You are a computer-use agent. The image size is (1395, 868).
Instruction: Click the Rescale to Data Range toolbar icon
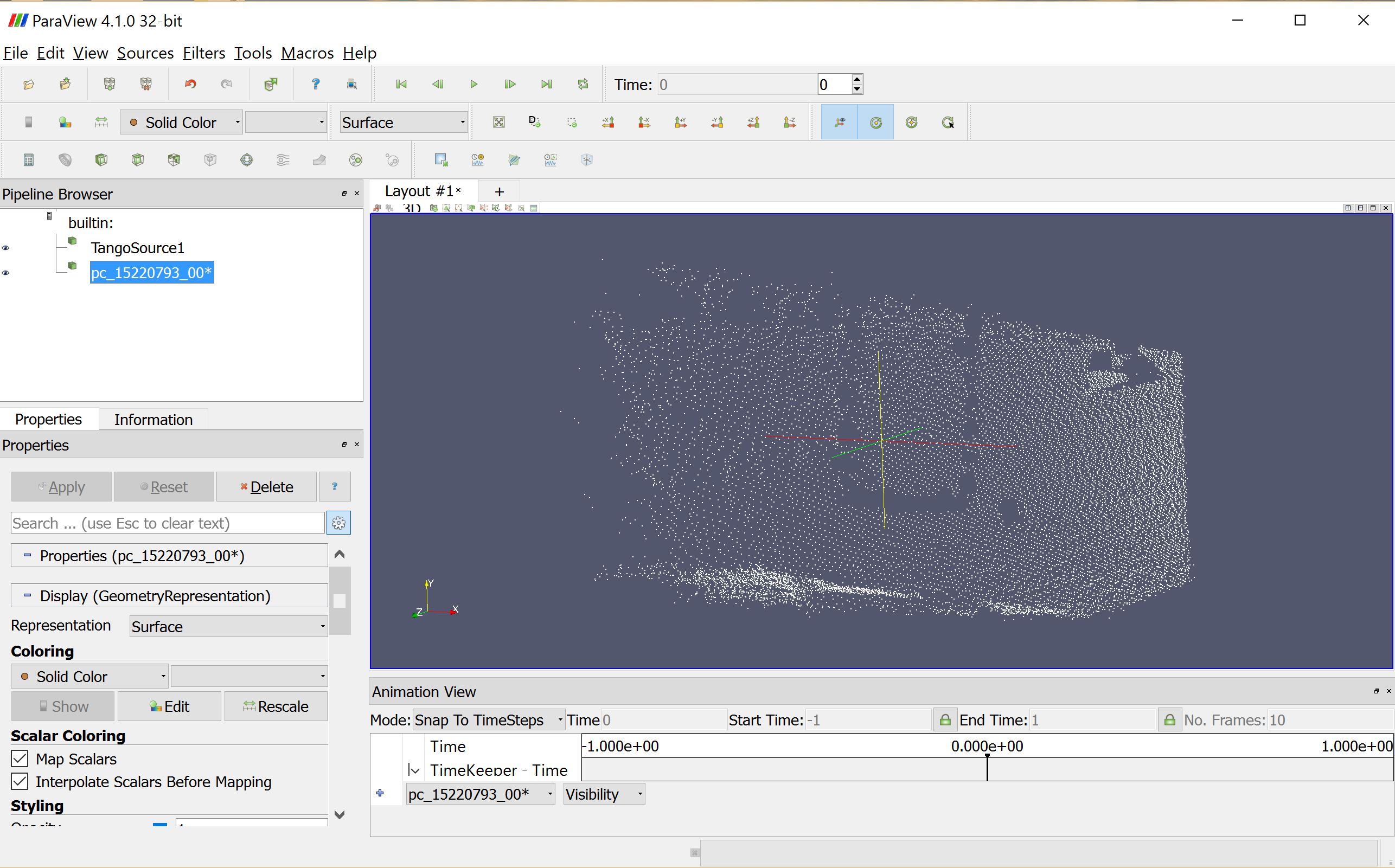click(x=101, y=123)
